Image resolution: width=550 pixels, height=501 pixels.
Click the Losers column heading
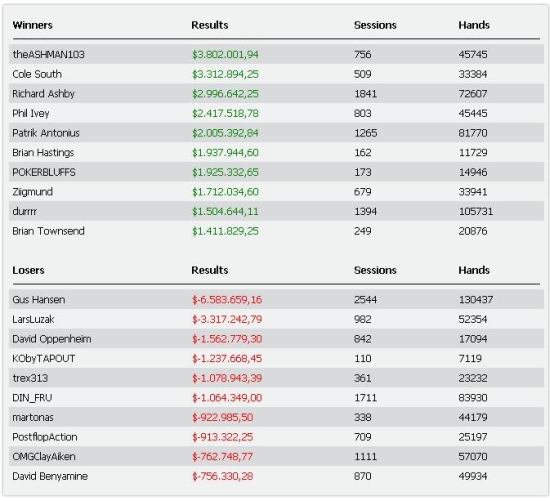(x=28, y=270)
